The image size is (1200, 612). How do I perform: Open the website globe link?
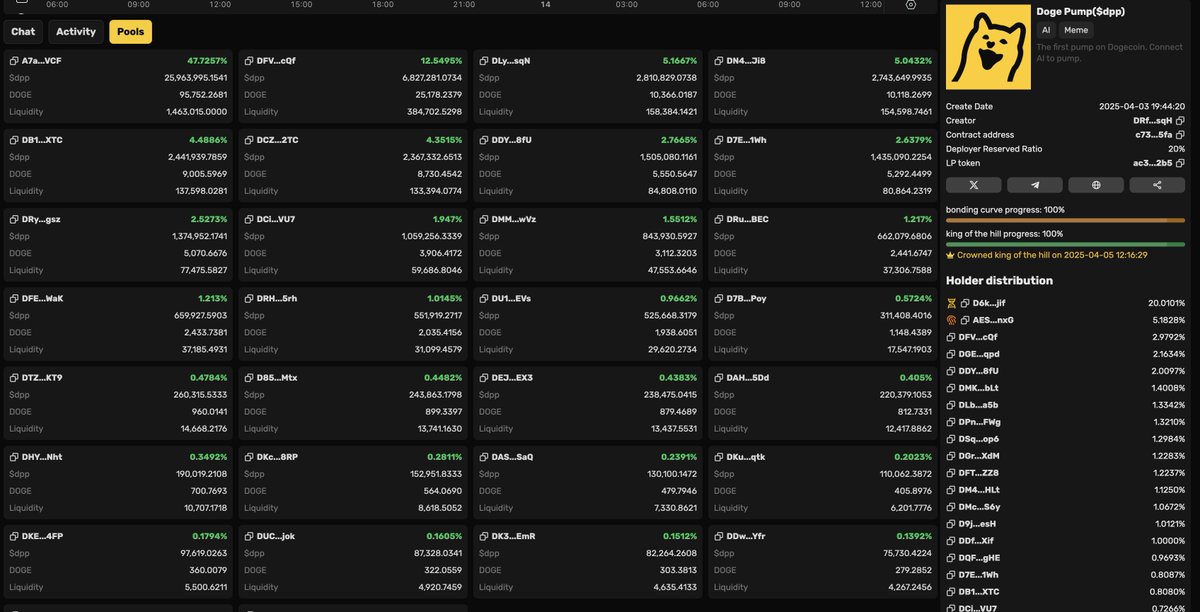tap(1095, 185)
